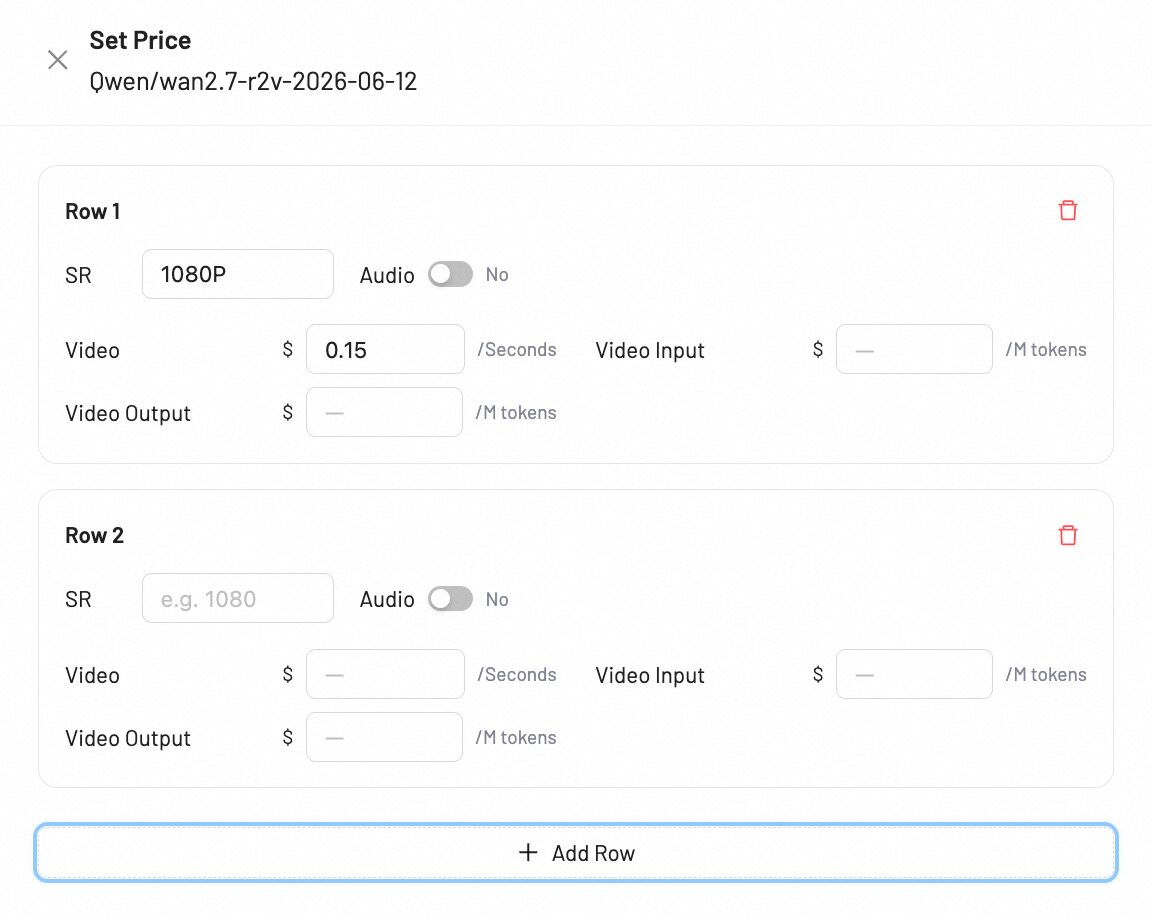The height and width of the screenshot is (918, 1152).
Task: Focus Row 2 Video per-second price field
Action: pyautogui.click(x=385, y=674)
